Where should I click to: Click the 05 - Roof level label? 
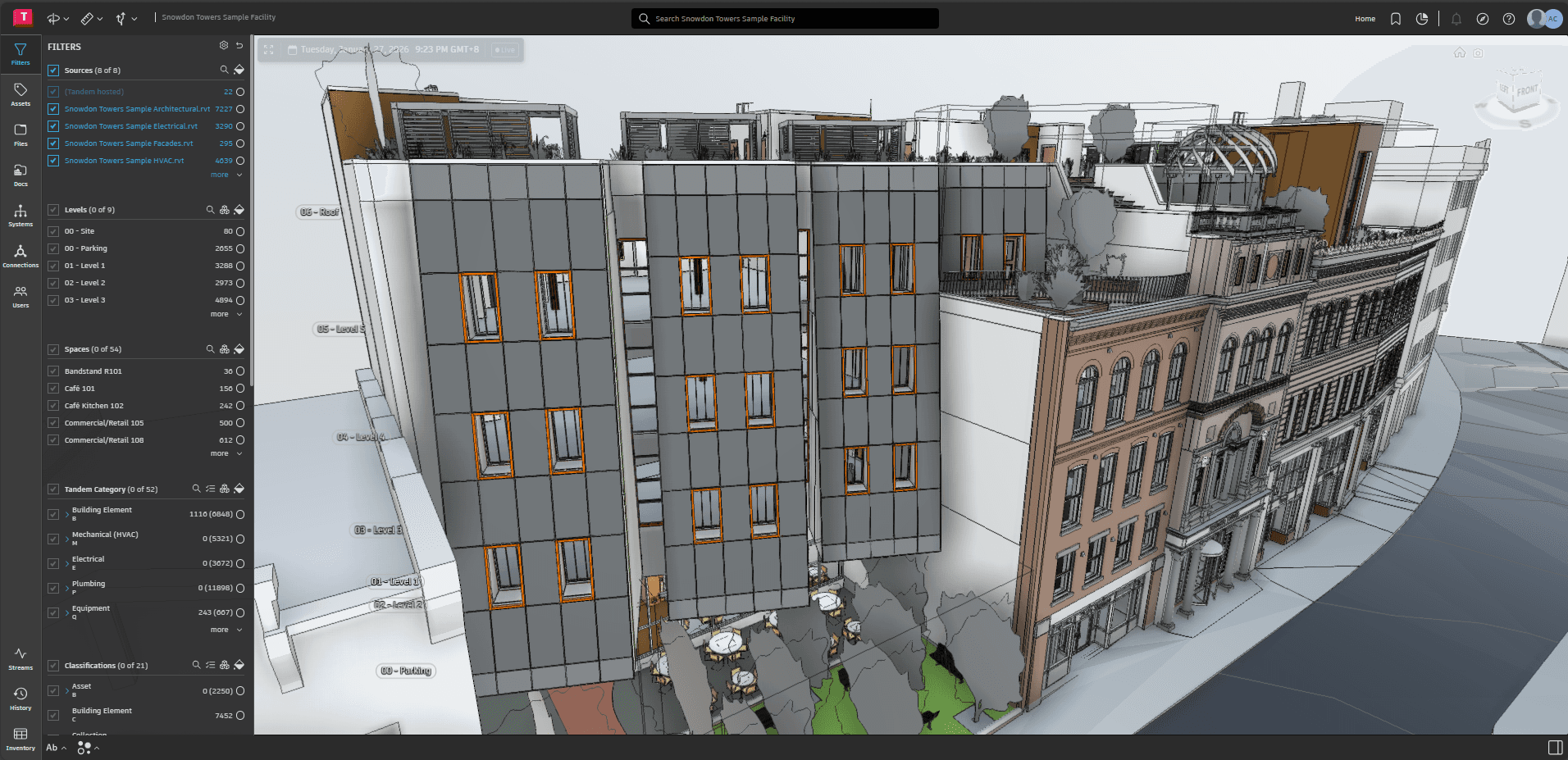coord(319,212)
